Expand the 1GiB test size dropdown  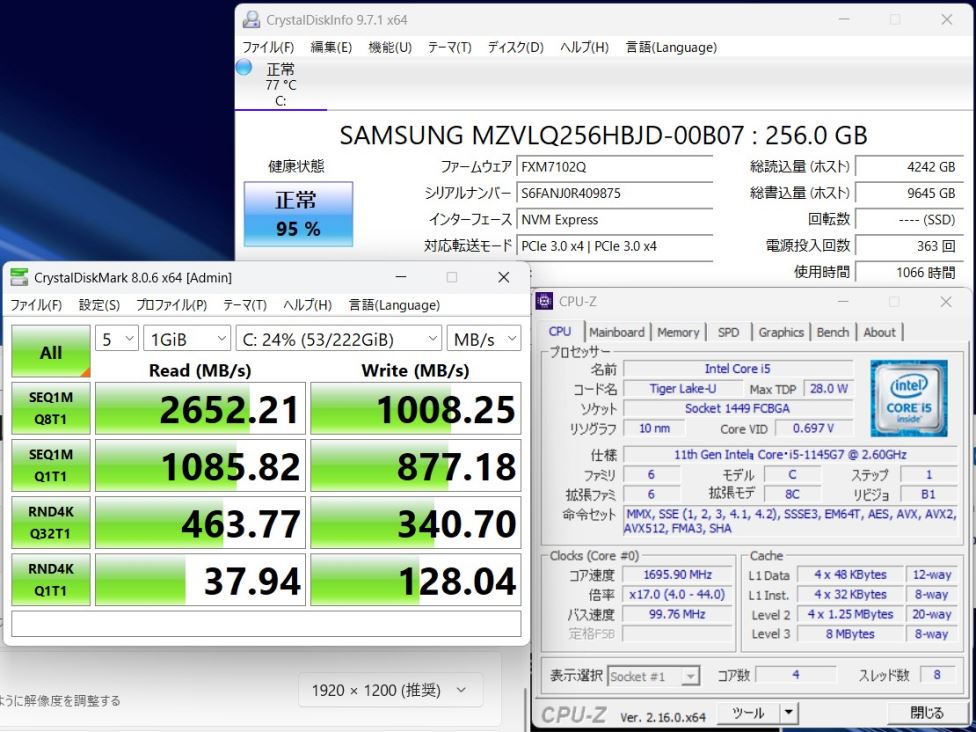(x=187, y=339)
